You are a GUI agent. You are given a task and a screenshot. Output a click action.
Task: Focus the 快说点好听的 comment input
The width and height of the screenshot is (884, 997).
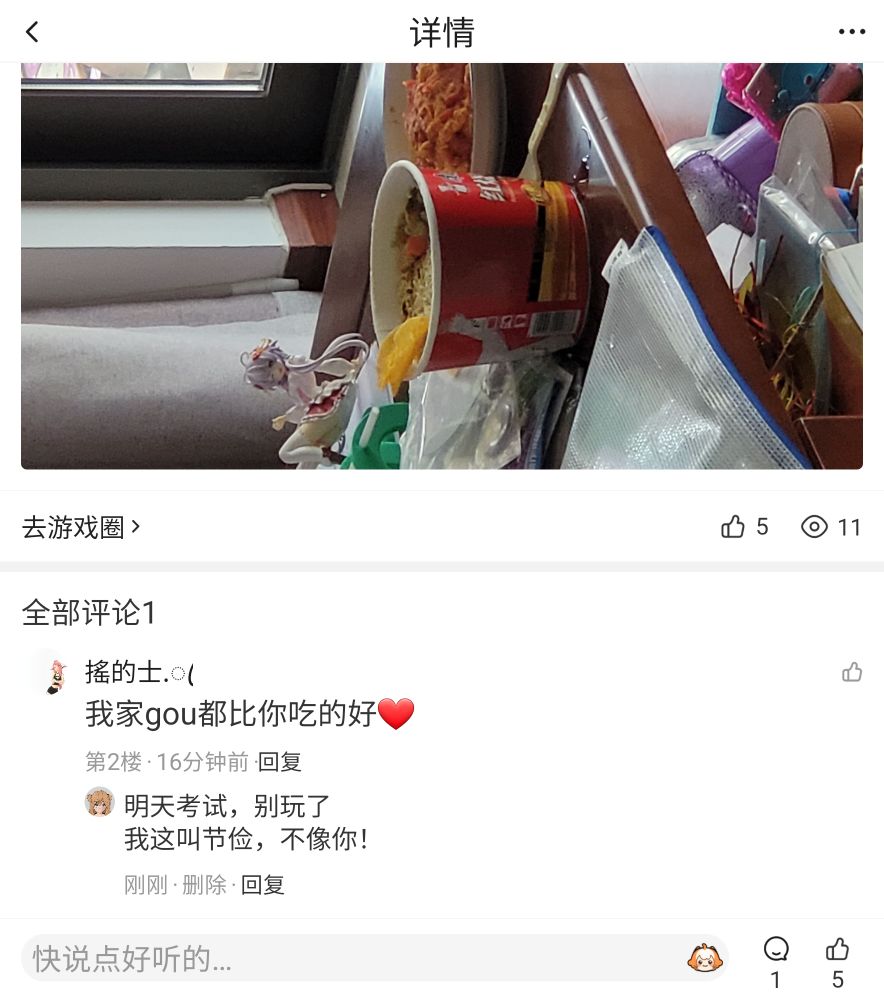click(356, 958)
